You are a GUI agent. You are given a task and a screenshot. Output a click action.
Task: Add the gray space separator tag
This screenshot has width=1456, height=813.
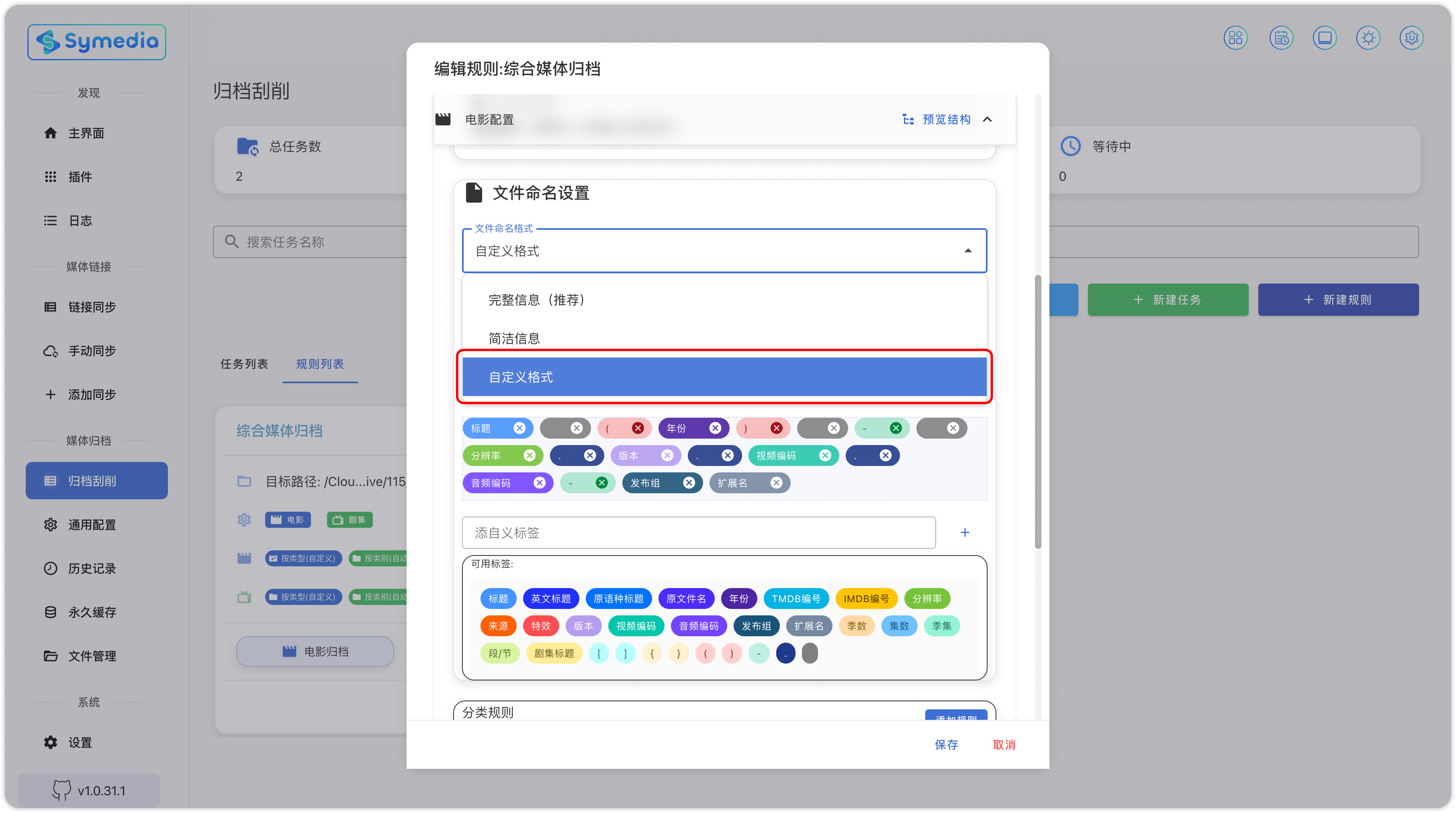tap(810, 653)
